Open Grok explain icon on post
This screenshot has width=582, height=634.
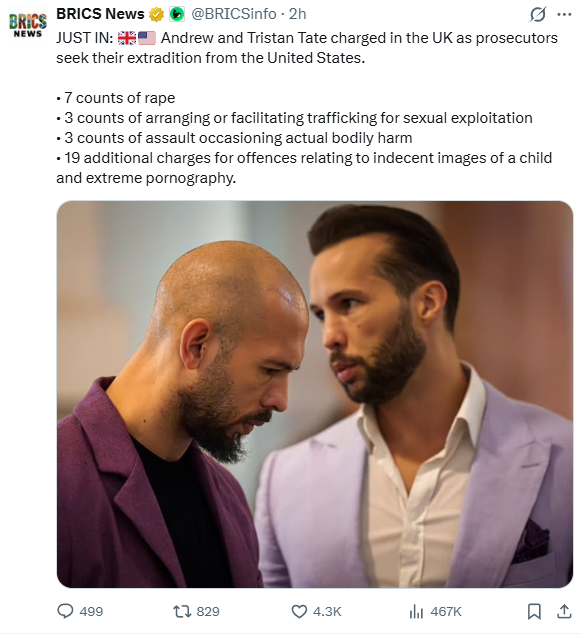538,15
